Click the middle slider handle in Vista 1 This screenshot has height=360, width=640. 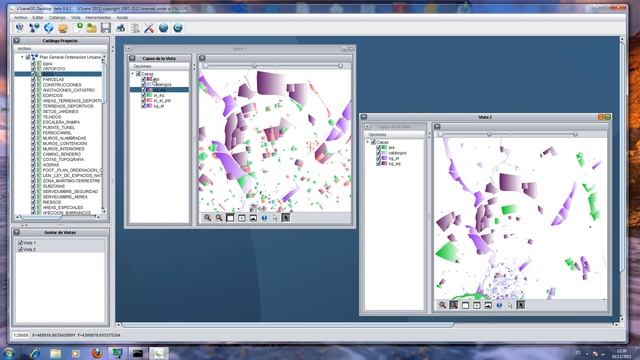254,66
